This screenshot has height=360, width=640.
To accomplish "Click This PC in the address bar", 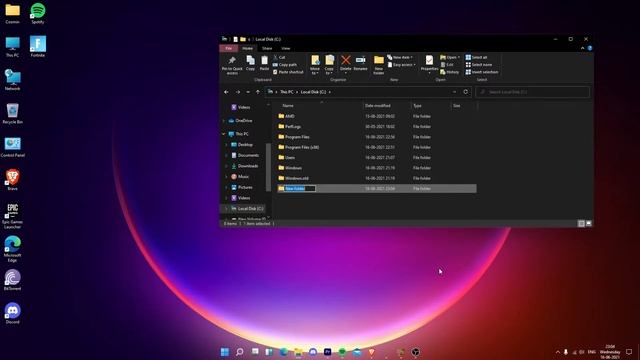I will [x=287, y=92].
